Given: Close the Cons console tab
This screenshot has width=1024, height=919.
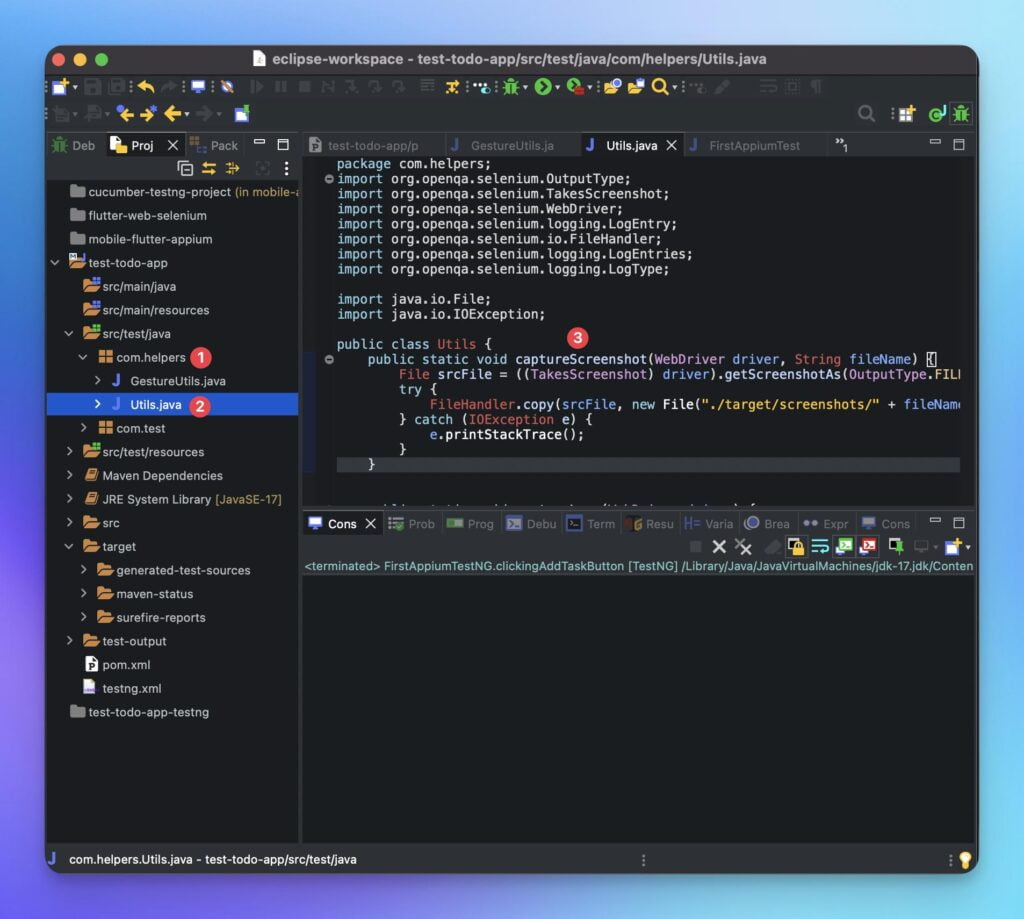Looking at the screenshot, I should pos(370,524).
